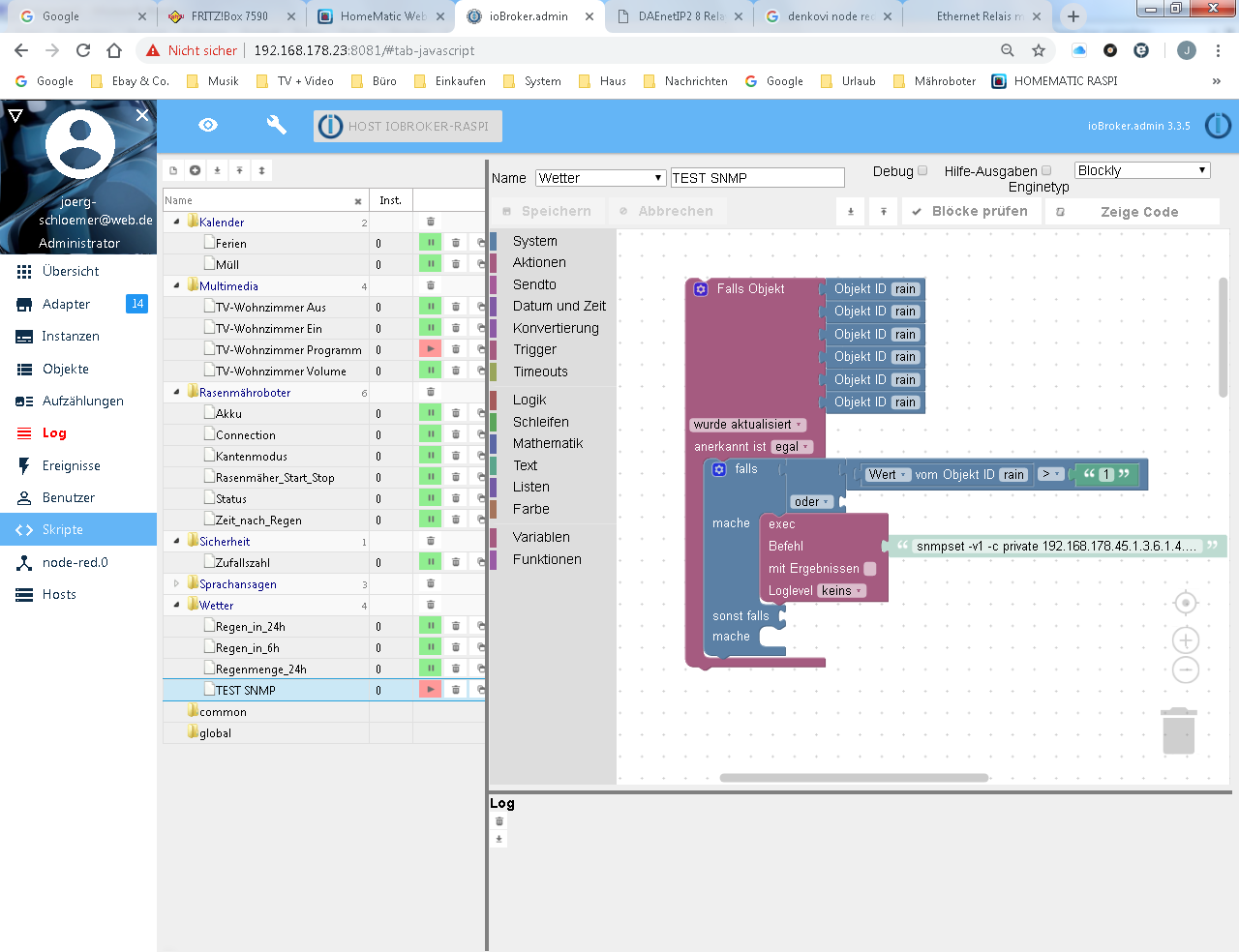This screenshot has width=1239, height=952.
Task: Delete the Status script
Action: (x=456, y=498)
